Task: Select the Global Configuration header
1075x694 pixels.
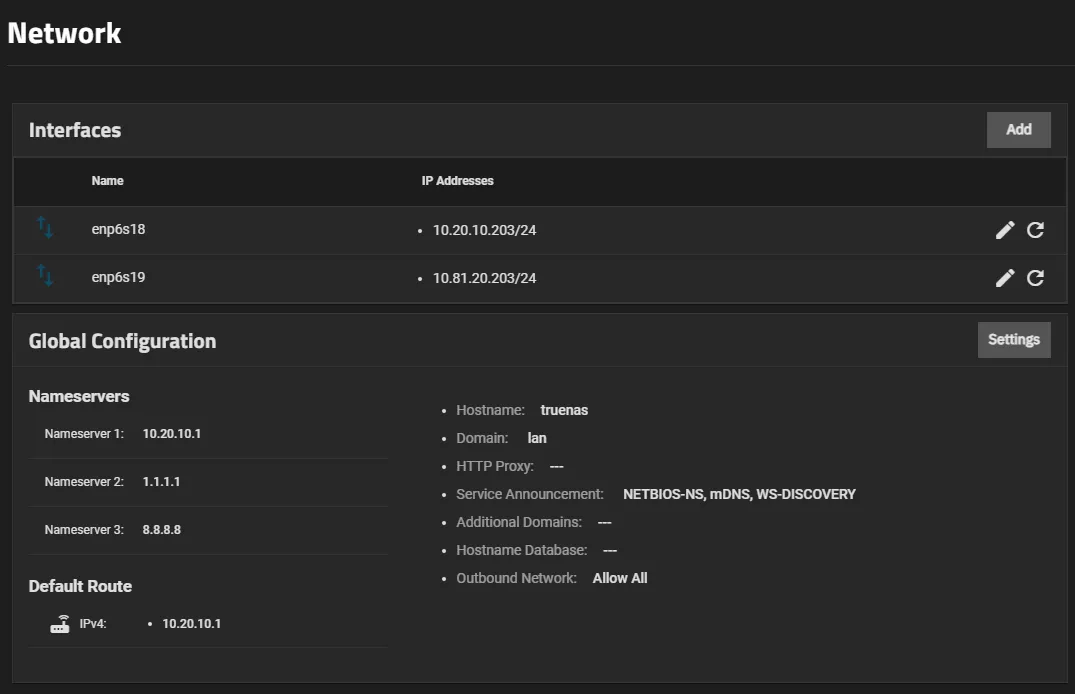Action: pos(122,340)
